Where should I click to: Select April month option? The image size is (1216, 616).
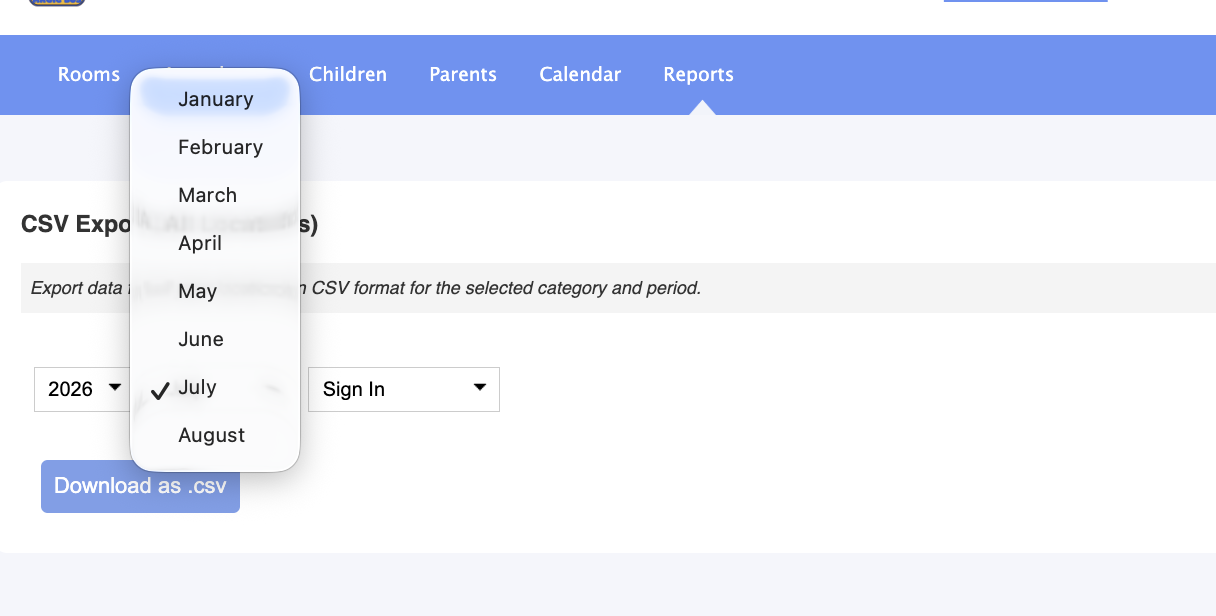click(x=215, y=243)
